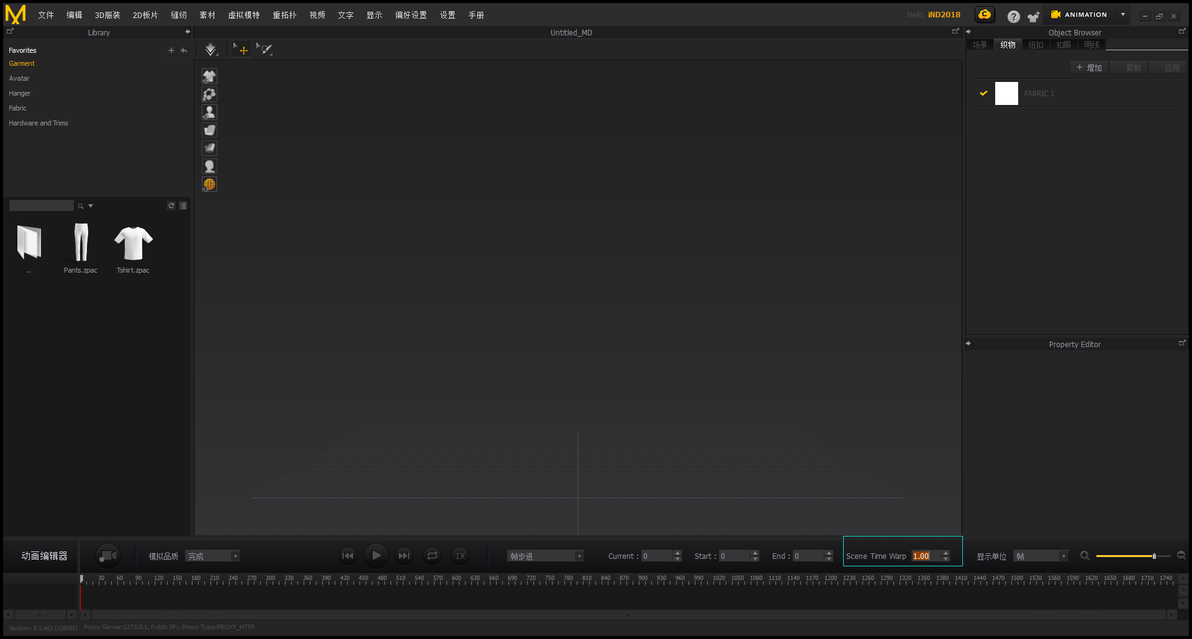Image resolution: width=1192 pixels, height=639 pixels.
Task: Switch to the 场景 tab in Object Browser
Action: click(980, 45)
